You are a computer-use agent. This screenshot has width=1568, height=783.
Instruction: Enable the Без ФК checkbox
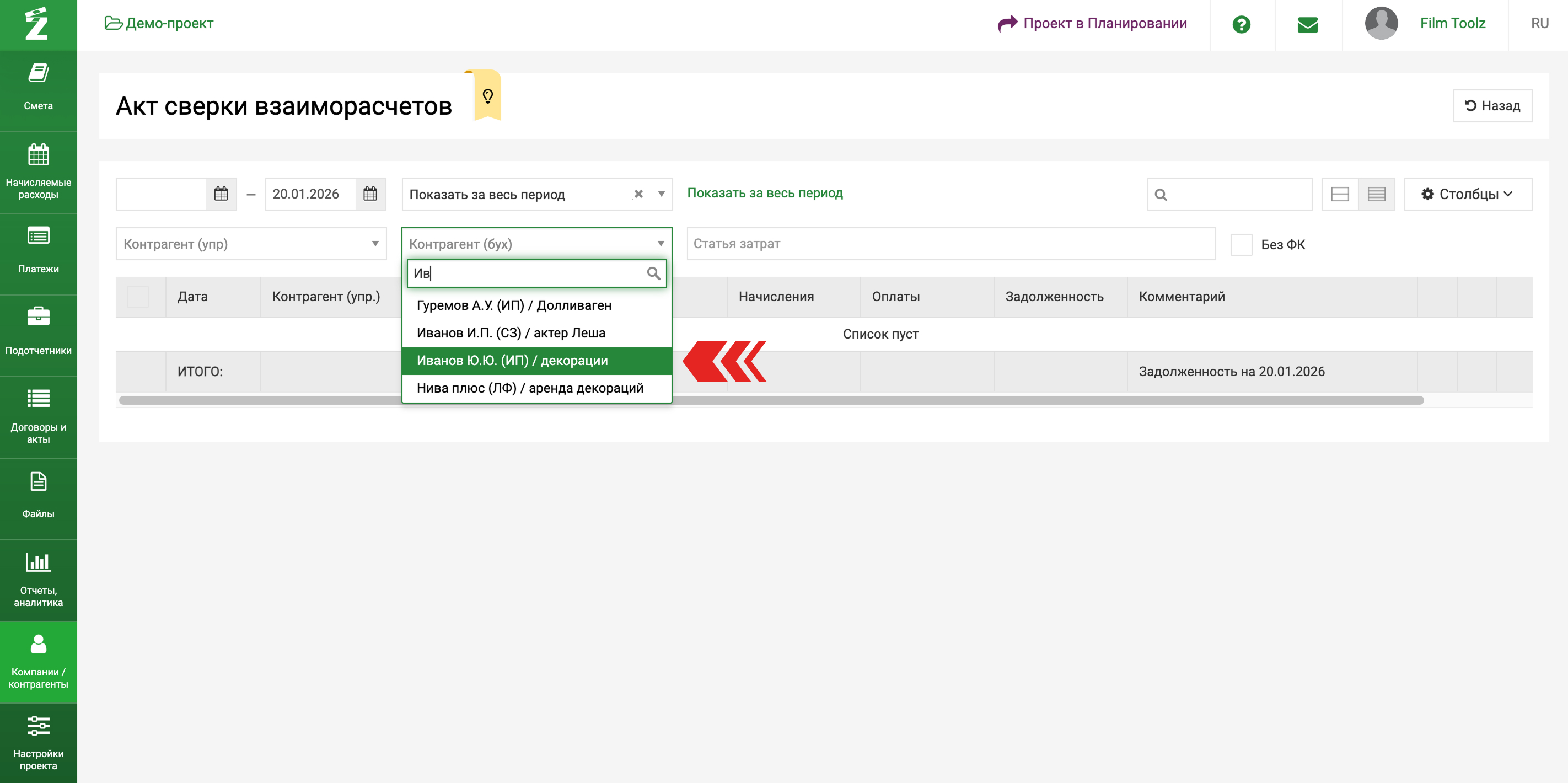[x=1241, y=245]
